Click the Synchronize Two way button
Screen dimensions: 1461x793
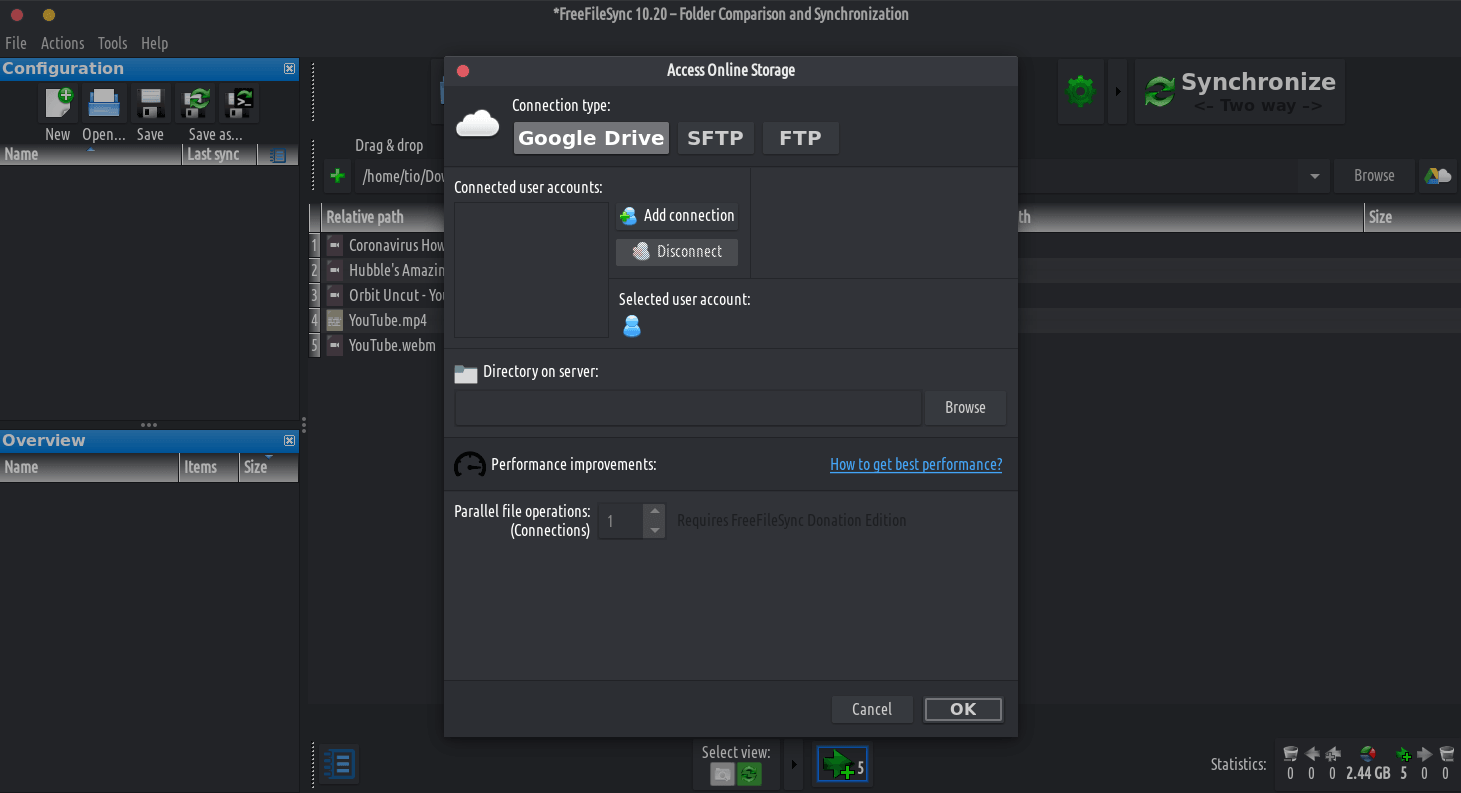pos(1240,92)
